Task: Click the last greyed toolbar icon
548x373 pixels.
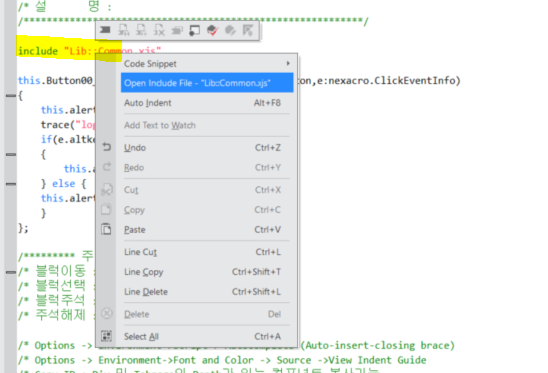Action: pyautogui.click(x=248, y=30)
